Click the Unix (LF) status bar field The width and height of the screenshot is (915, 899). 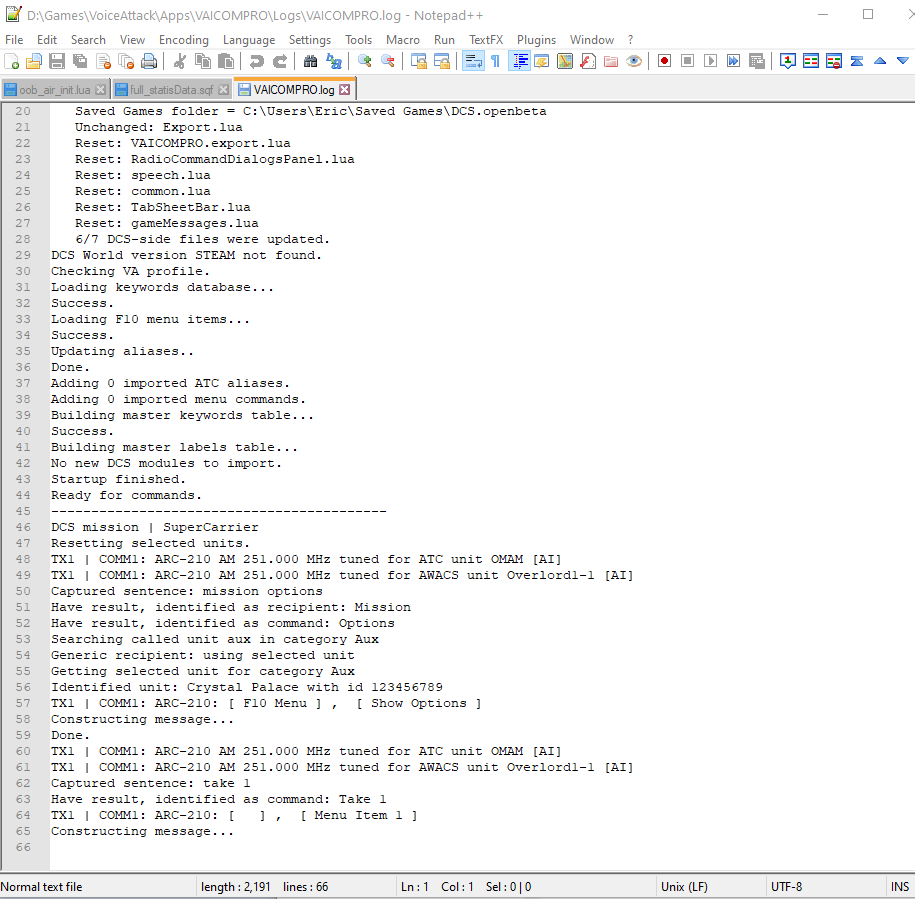click(709, 887)
